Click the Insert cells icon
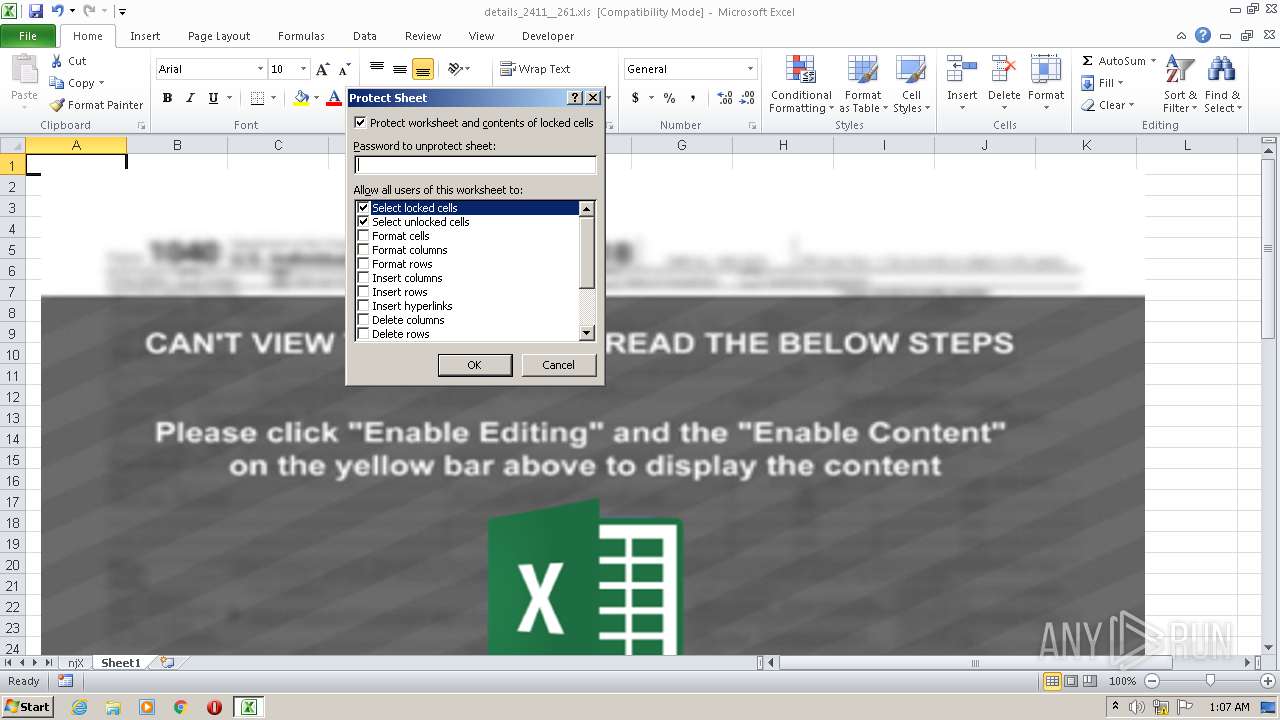Image resolution: width=1280 pixels, height=720 pixels. tap(962, 69)
